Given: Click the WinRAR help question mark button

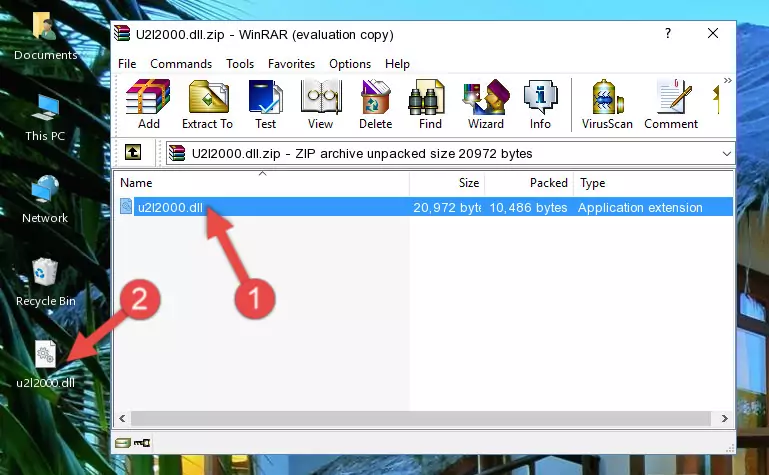Looking at the screenshot, I should tap(667, 33).
